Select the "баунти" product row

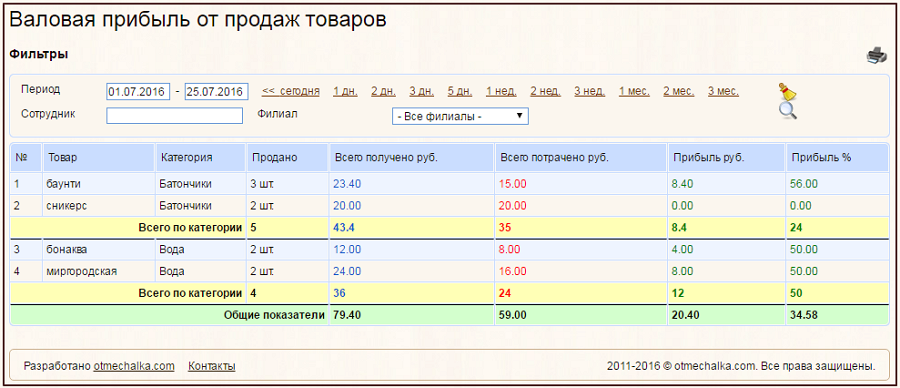(x=450, y=184)
